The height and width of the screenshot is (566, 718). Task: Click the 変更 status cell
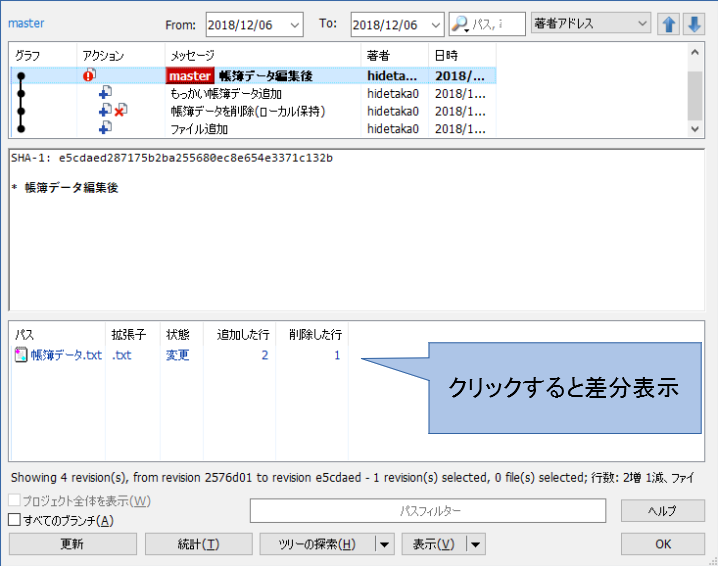(178, 355)
